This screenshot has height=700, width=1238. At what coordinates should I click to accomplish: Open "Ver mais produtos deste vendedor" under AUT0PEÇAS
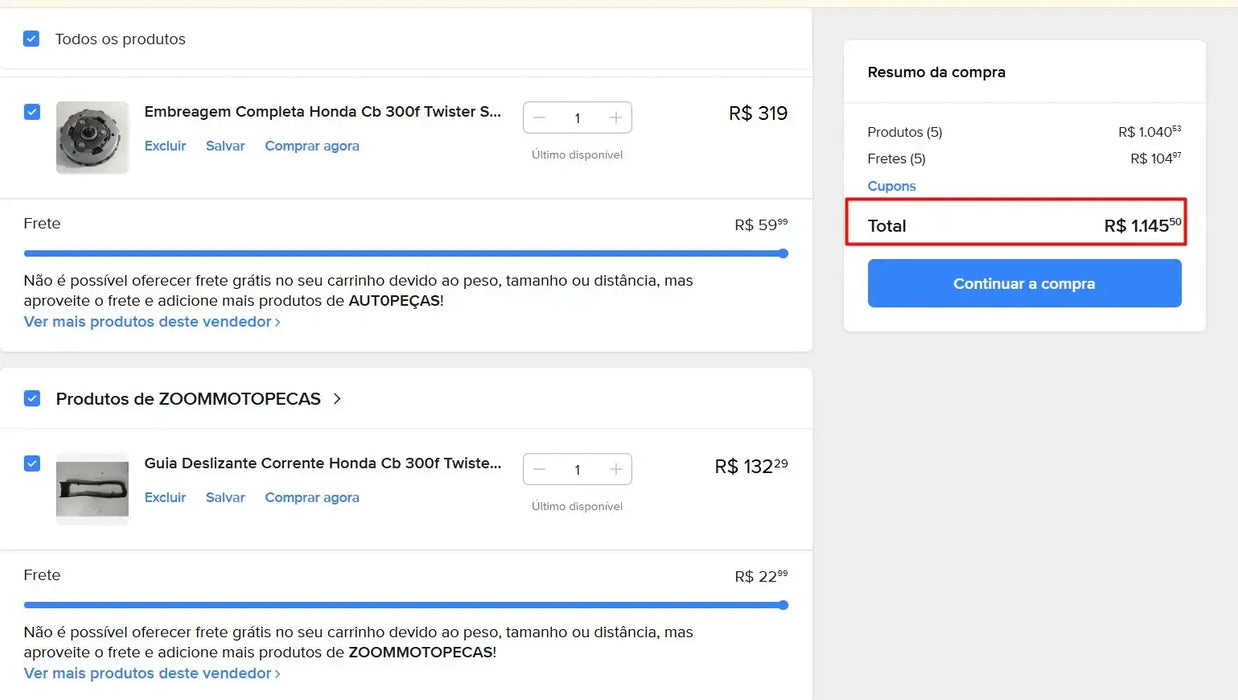tap(146, 321)
